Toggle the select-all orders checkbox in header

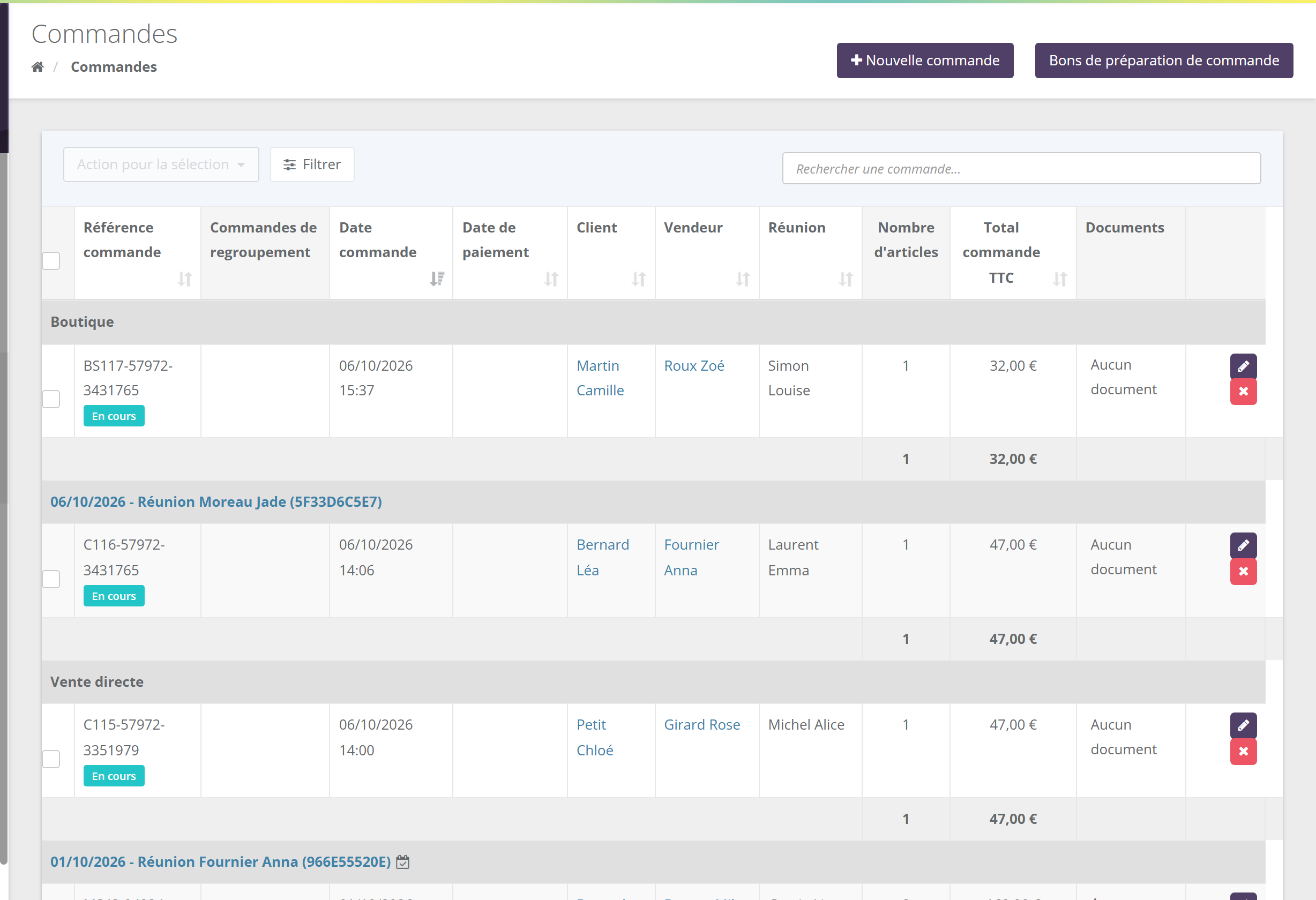51,261
